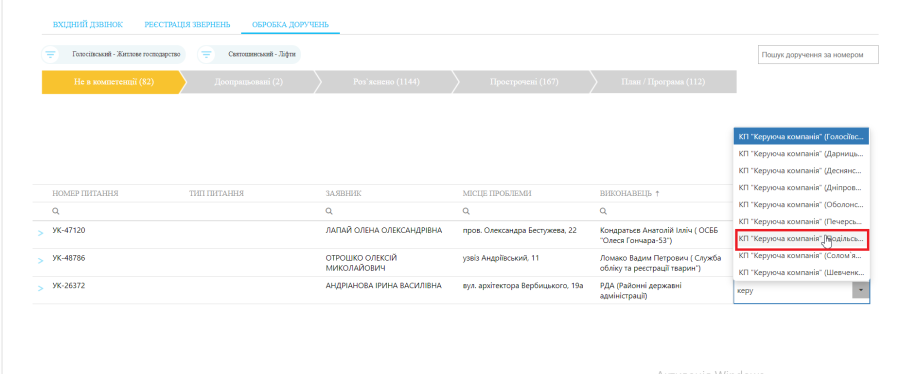Toggle the executor combo box dropdown arrow

pyautogui.click(x=860, y=291)
